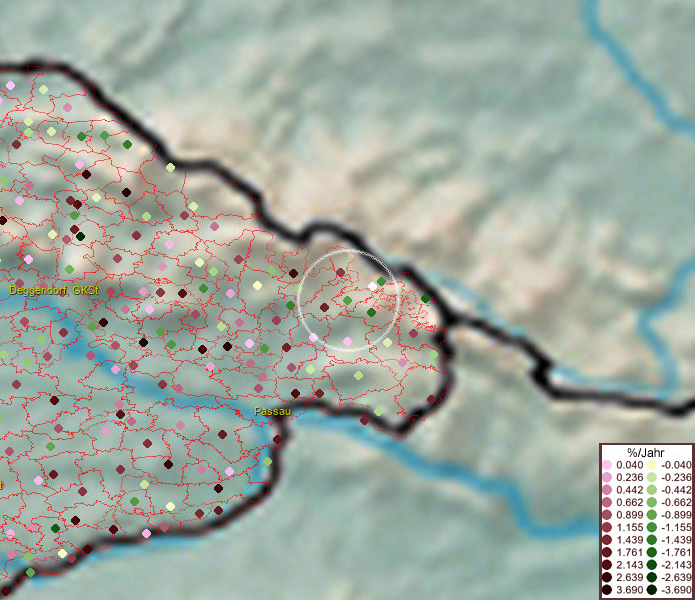Click the 2.639 legend swatch
The image size is (695, 600).
pyautogui.click(x=607, y=577)
